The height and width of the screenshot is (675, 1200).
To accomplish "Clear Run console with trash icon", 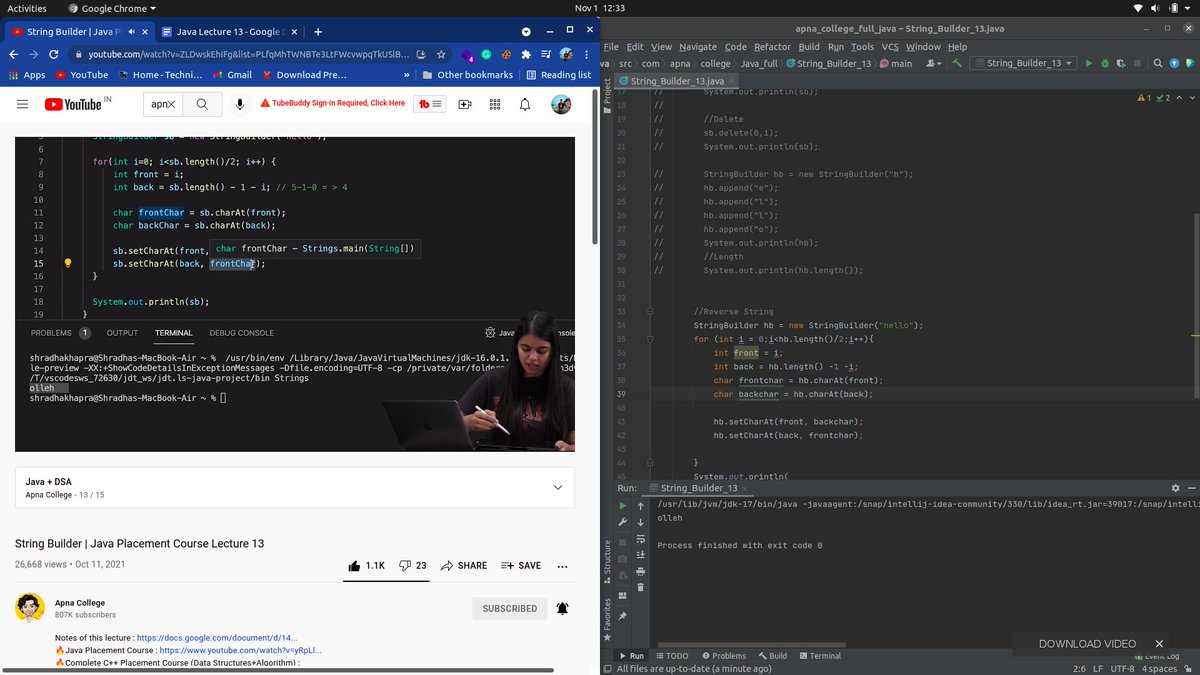I will (641, 587).
